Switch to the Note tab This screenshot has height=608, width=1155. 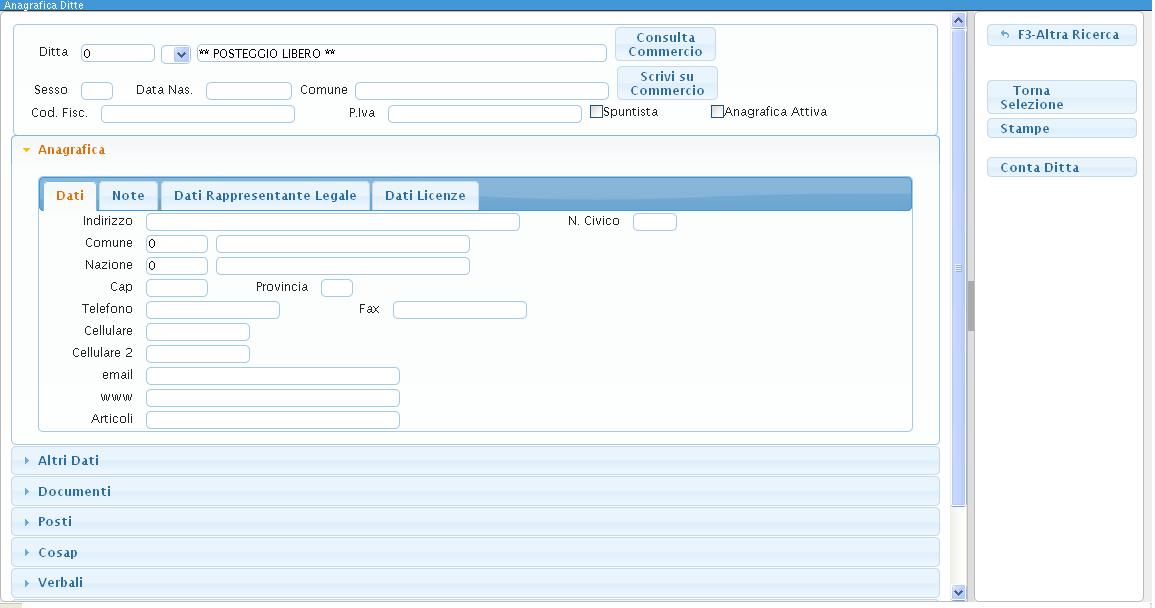point(128,196)
